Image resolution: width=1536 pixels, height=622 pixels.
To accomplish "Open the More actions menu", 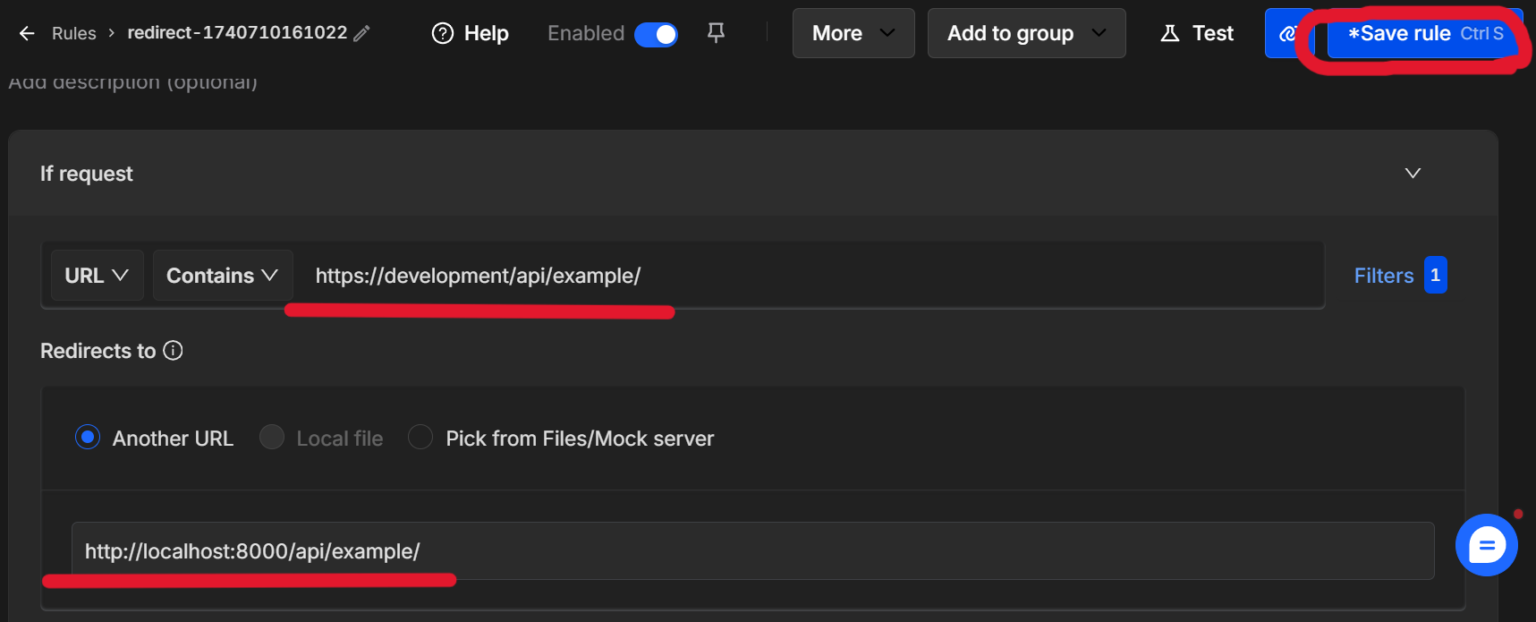I will [852, 32].
